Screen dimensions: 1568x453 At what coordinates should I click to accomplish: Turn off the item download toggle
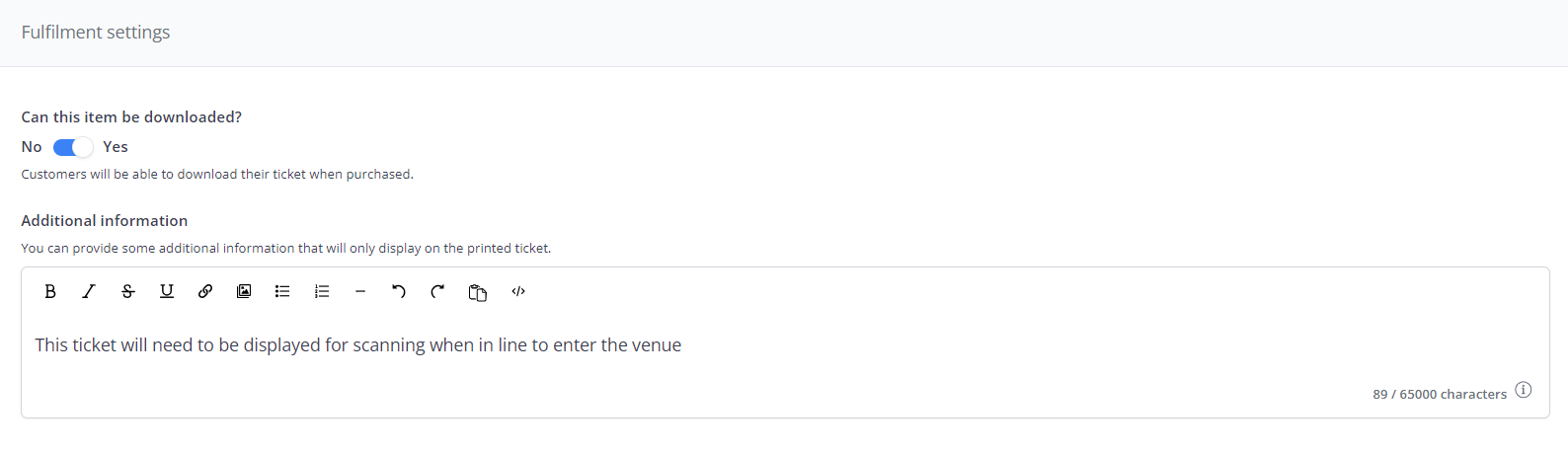pos(73,147)
